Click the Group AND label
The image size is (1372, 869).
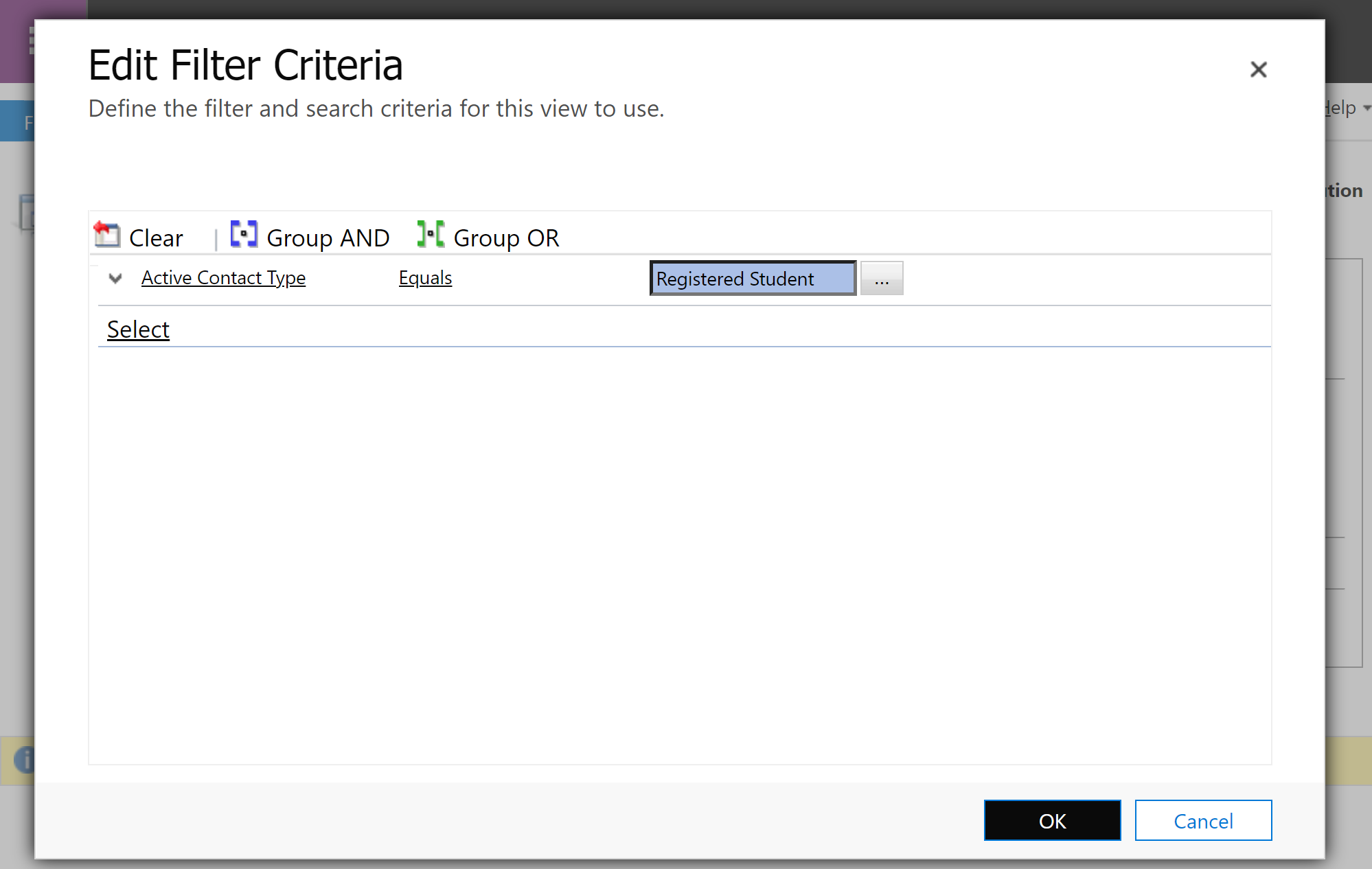pos(328,238)
